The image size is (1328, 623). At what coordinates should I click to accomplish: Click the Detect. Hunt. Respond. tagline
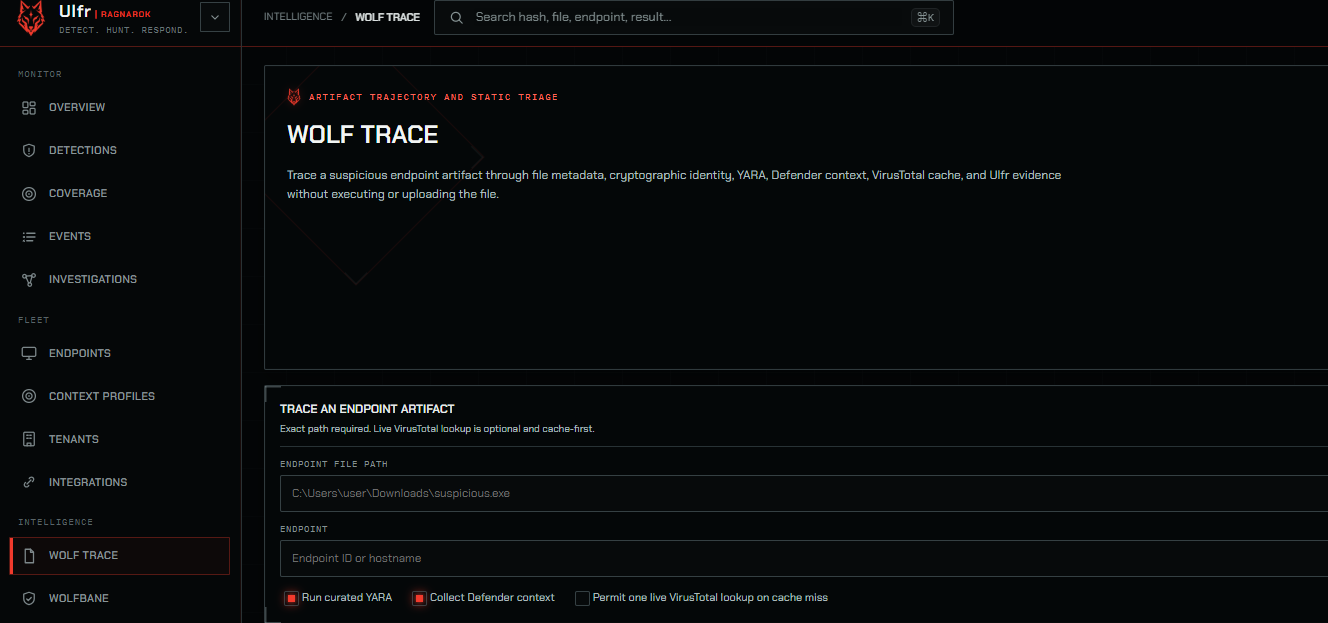click(x=123, y=31)
